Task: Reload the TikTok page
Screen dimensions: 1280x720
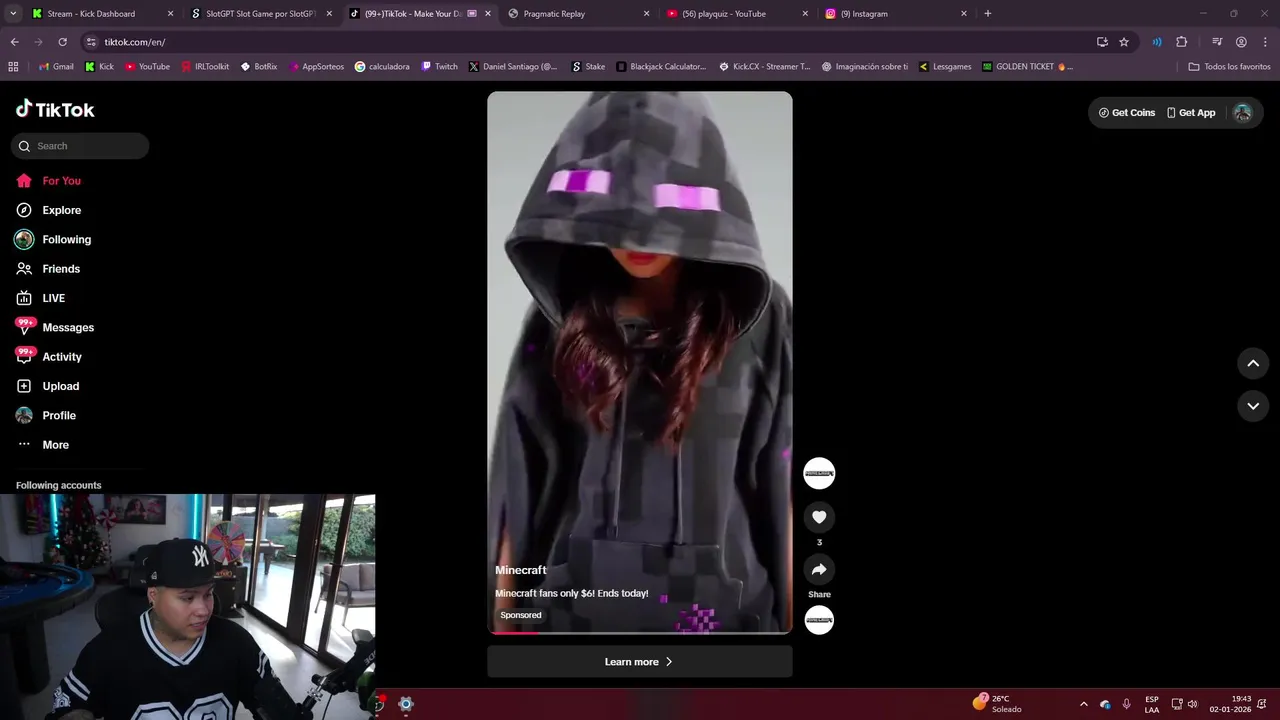Action: point(62,42)
